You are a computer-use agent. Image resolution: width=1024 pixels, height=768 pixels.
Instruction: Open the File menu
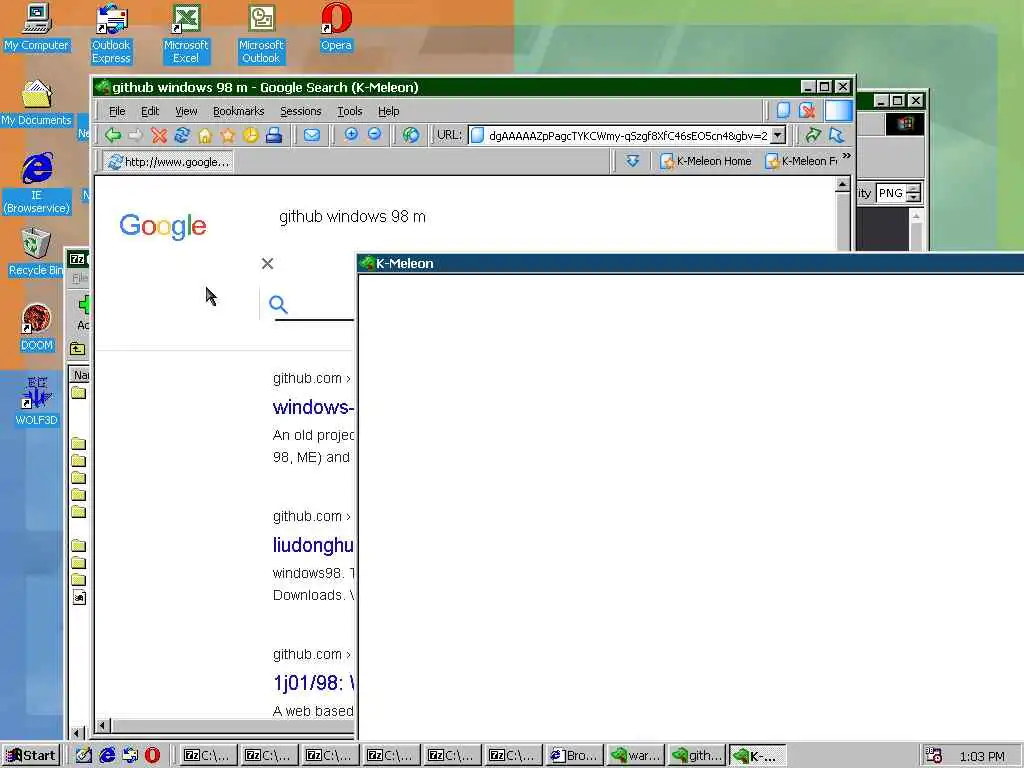[x=117, y=111]
